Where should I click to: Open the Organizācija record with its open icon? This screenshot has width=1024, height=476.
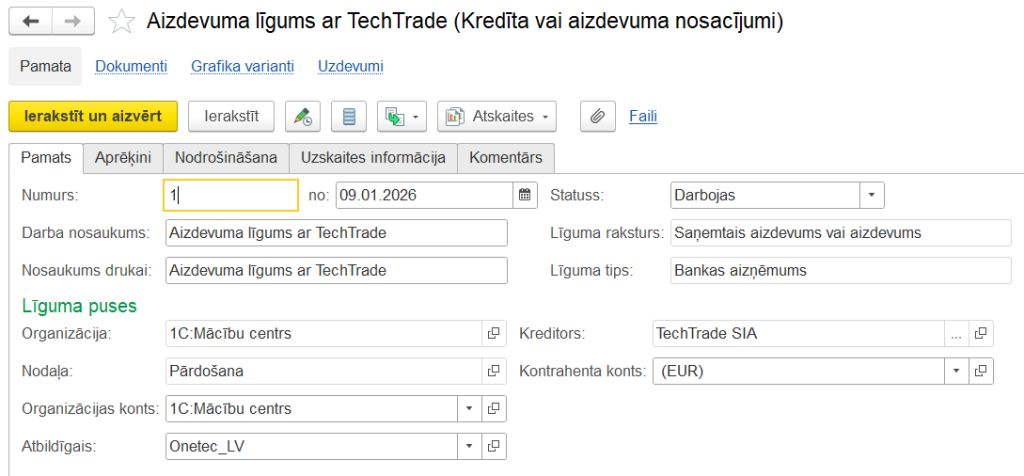click(x=494, y=333)
